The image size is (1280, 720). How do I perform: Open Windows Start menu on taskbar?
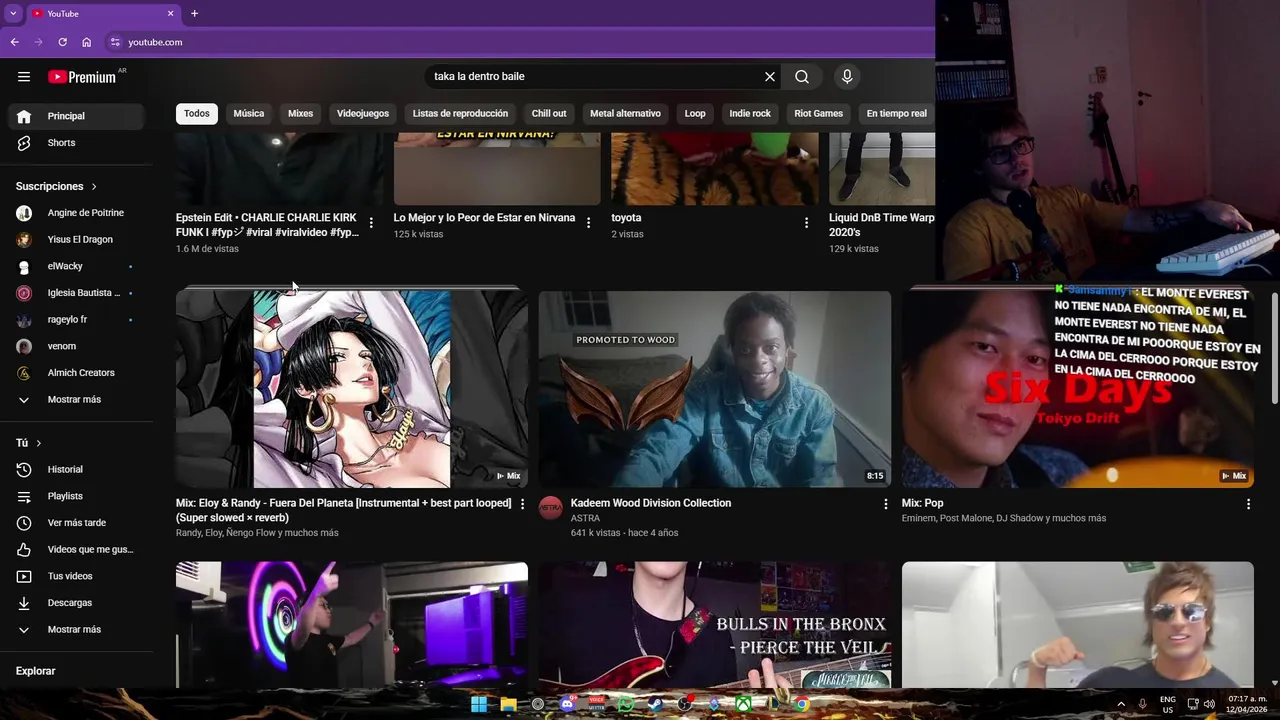click(479, 704)
